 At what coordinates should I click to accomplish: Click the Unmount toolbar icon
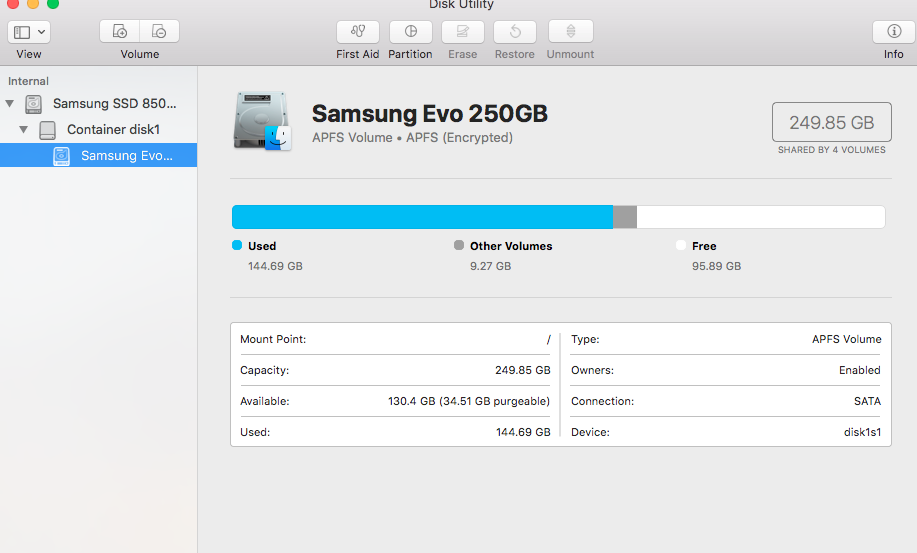[571, 32]
